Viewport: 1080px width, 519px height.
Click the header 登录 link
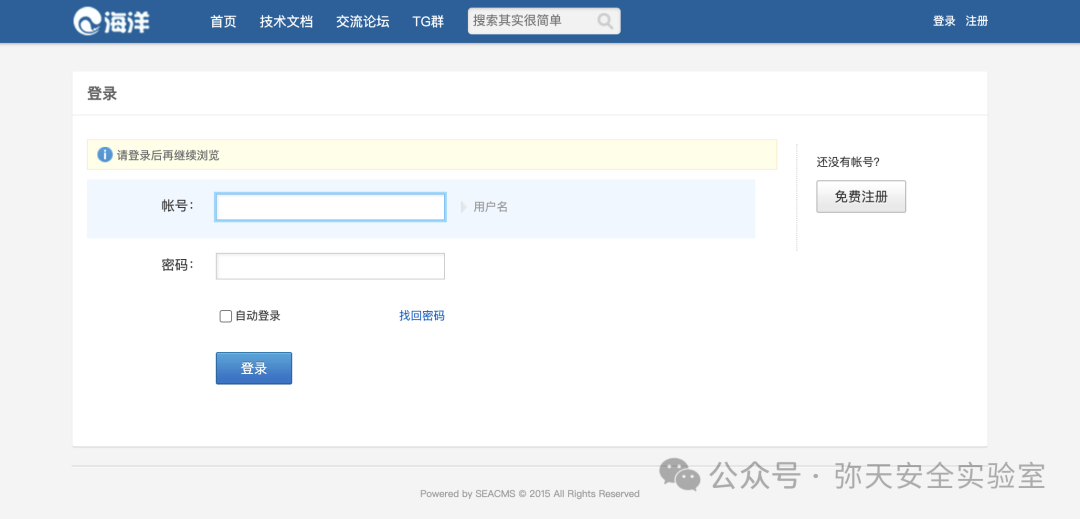click(x=944, y=21)
